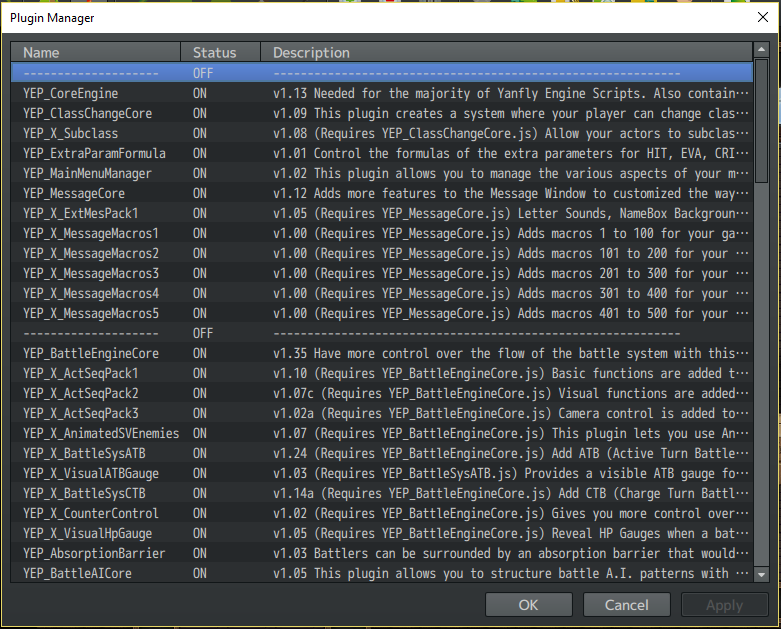
Task: Click the ON status of YEP_X_Subclass
Action: click(x=200, y=133)
